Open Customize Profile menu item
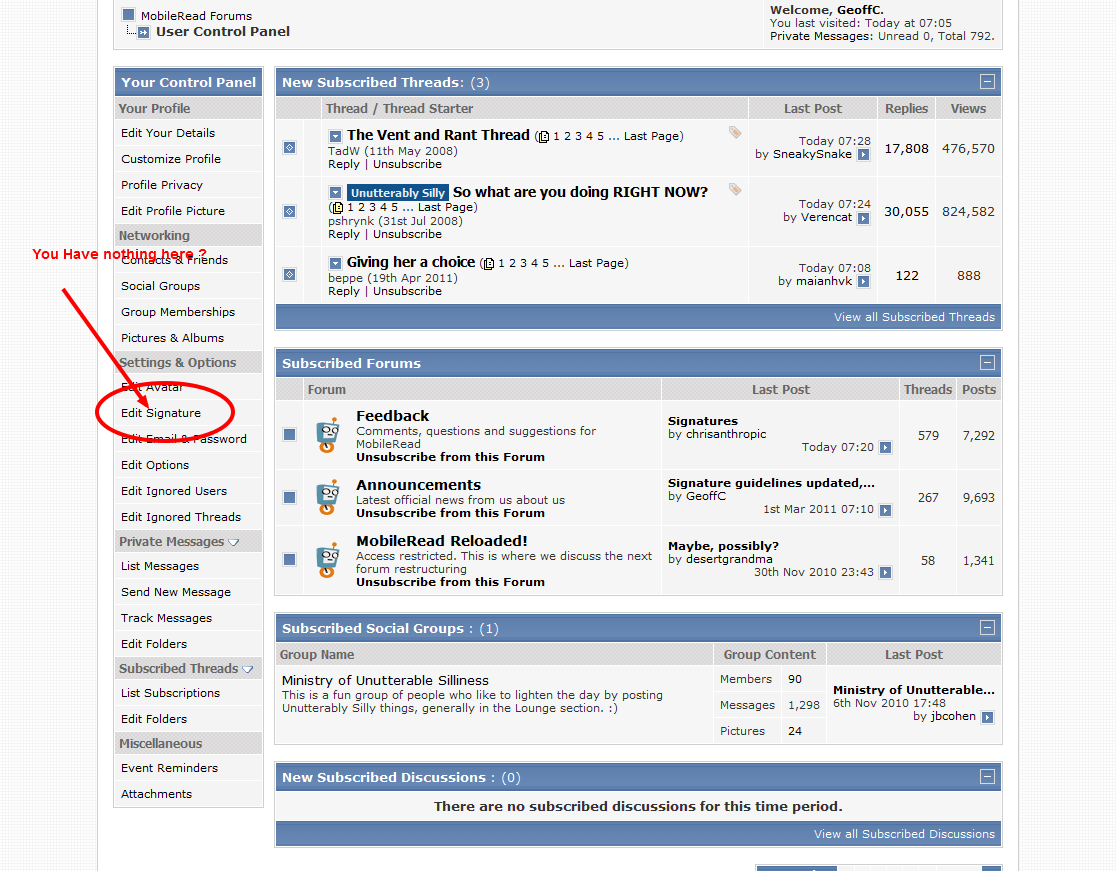This screenshot has height=871, width=1116. tap(171, 159)
